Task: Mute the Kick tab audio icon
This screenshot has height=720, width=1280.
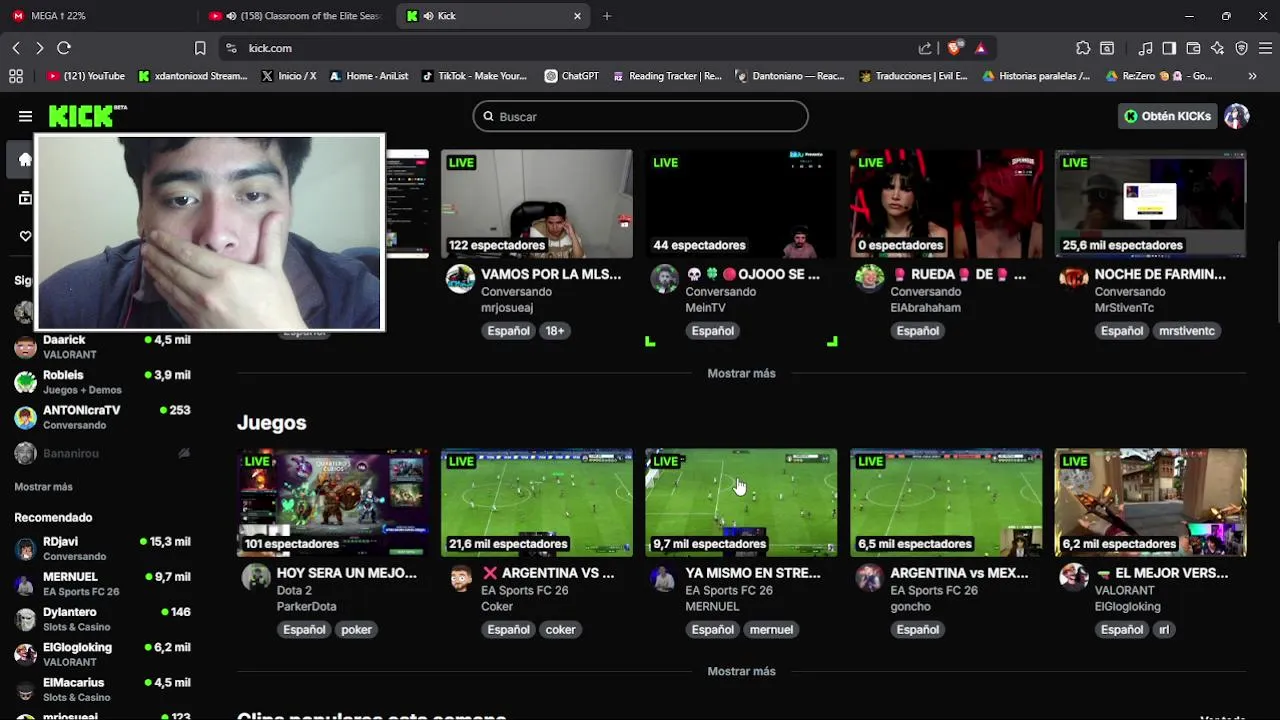Action: pos(428,16)
